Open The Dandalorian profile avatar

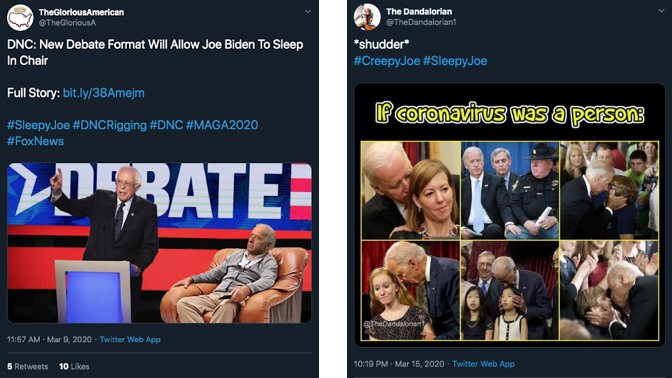[x=367, y=17]
